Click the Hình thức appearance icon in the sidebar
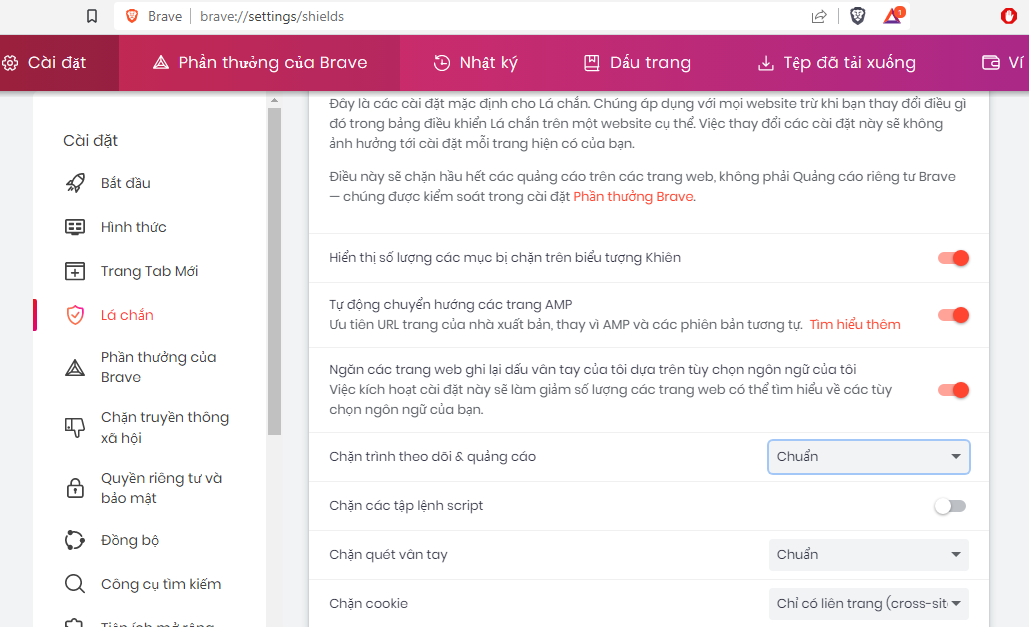Screen dimensions: 1029x627 coord(75,227)
